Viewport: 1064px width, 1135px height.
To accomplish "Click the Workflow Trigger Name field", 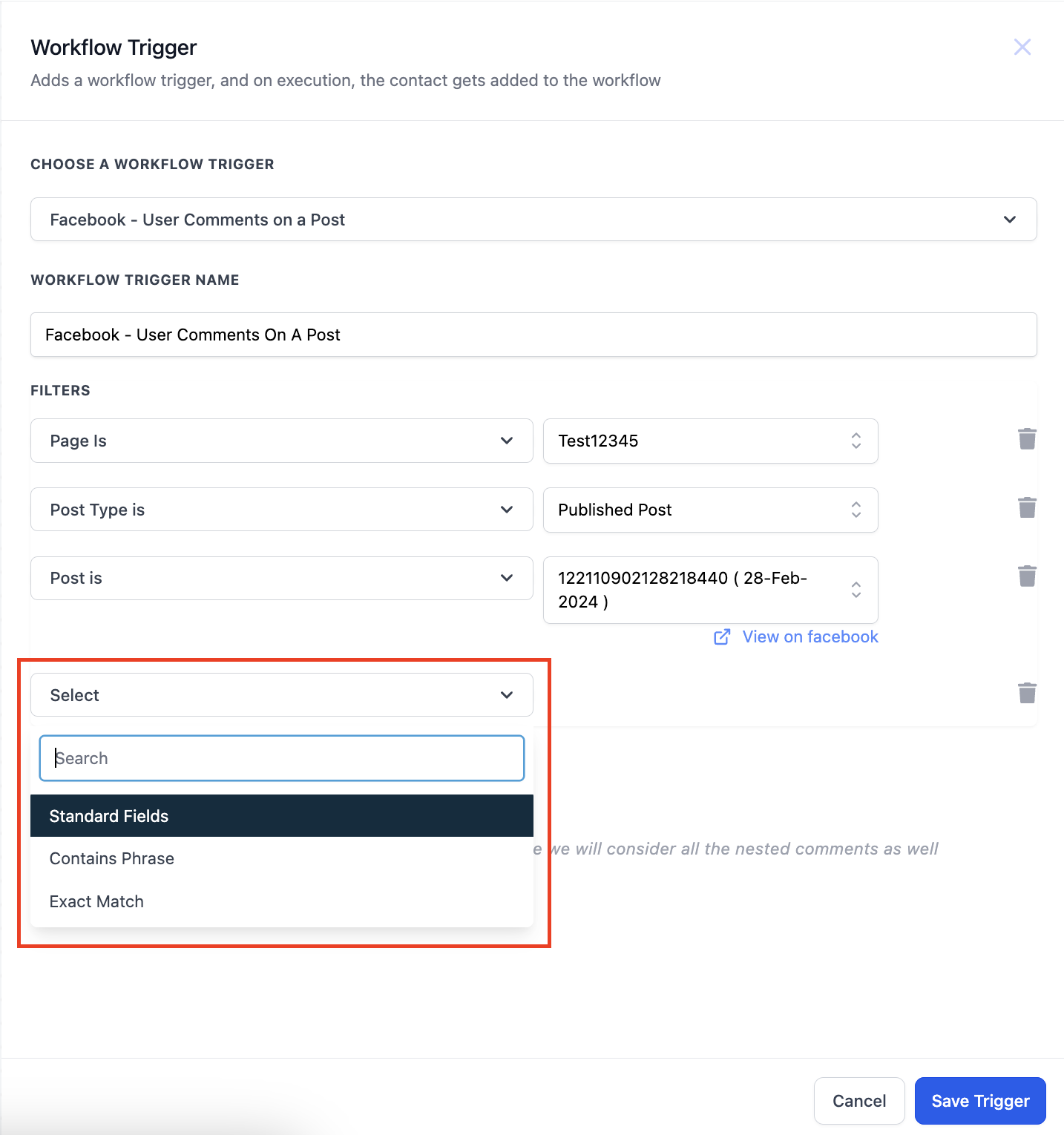I will (533, 335).
